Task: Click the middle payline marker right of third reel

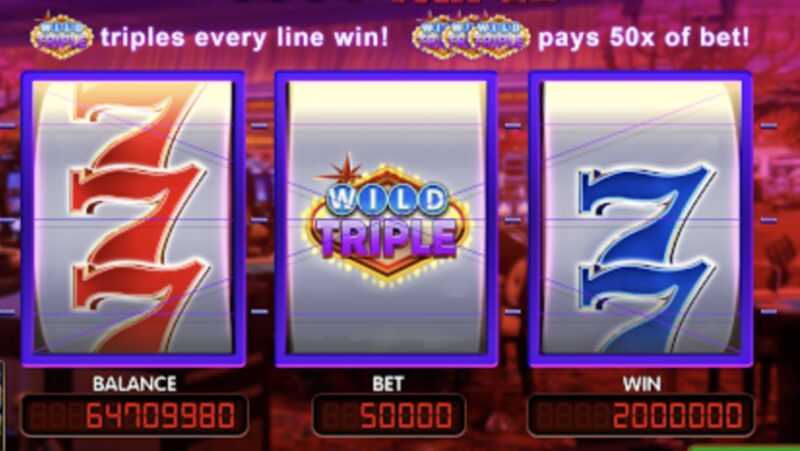Action: pyautogui.click(x=769, y=220)
